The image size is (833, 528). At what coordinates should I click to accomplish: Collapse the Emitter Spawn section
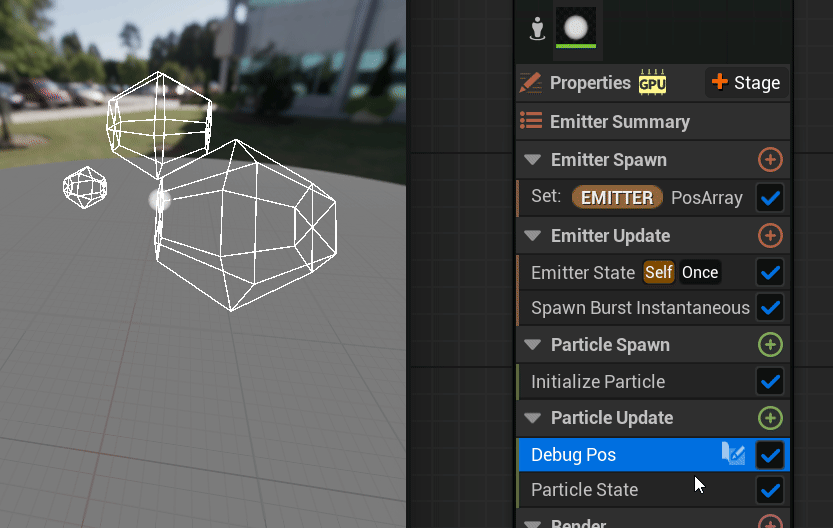532,159
